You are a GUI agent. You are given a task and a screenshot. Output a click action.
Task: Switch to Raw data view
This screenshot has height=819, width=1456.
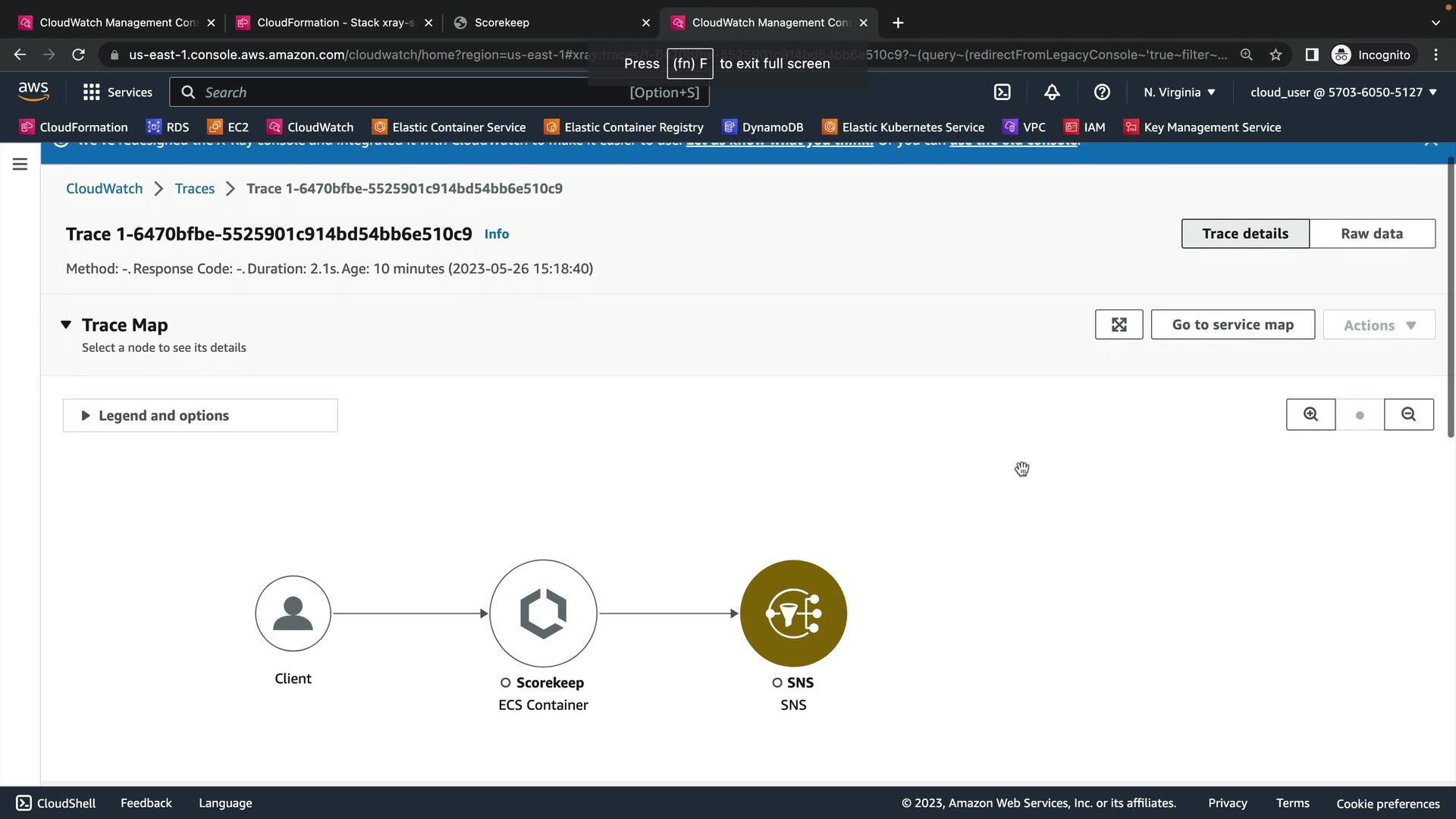[1371, 234]
